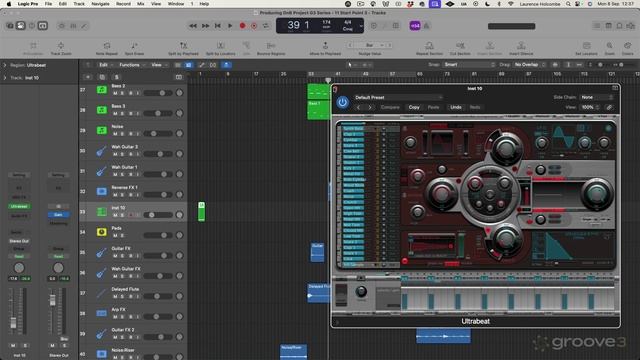The width and height of the screenshot is (640, 360).
Task: Click the Compare button in plugin header
Action: coord(390,107)
